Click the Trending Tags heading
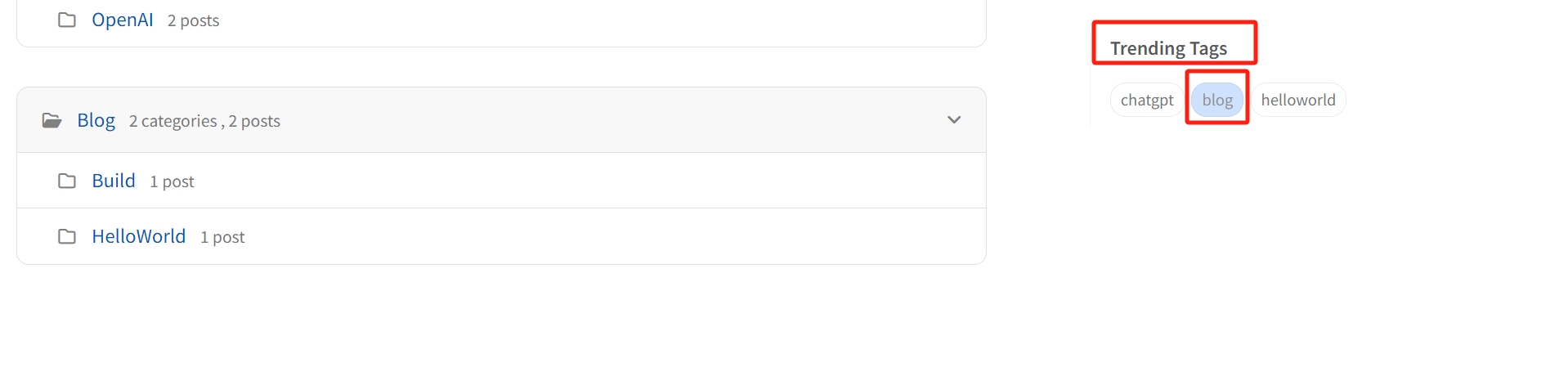Screen dimensions: 1568x385 (x=1168, y=48)
